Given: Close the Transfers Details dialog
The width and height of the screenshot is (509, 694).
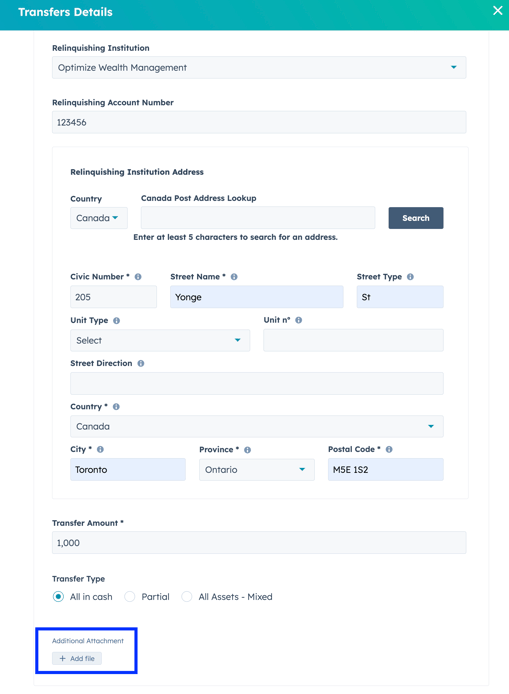Looking at the screenshot, I should coord(497,11).
